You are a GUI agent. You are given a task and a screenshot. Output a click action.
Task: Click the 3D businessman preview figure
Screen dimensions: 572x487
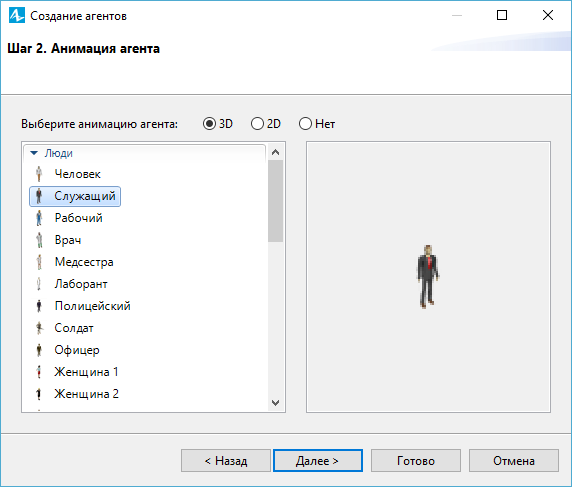[x=428, y=277]
